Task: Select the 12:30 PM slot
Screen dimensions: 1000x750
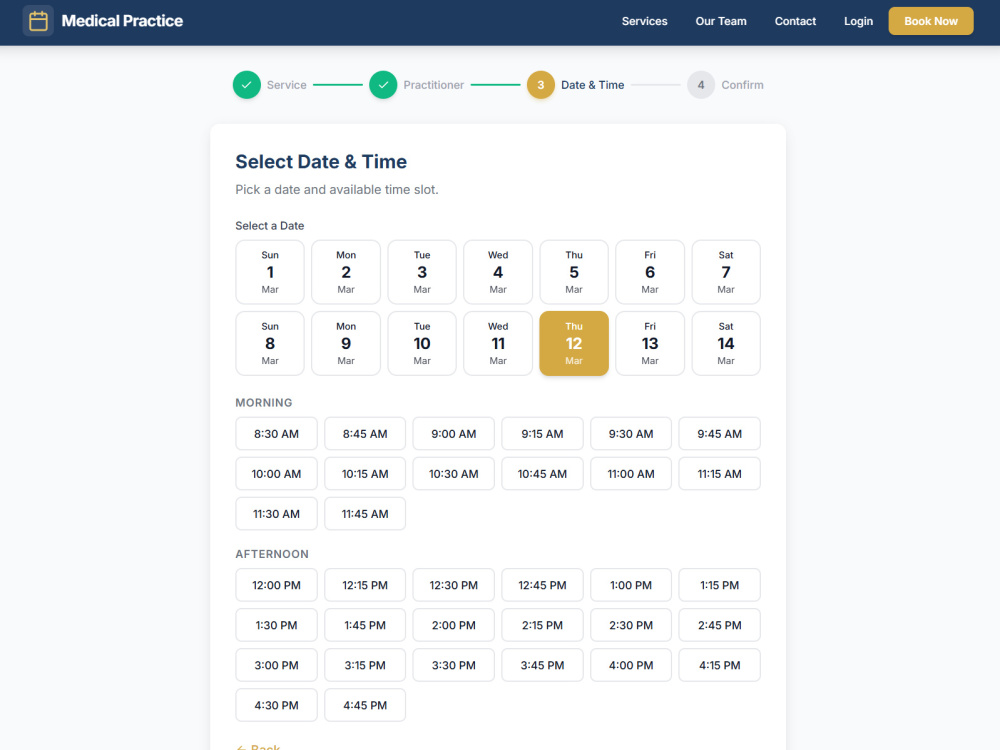Action: [453, 585]
